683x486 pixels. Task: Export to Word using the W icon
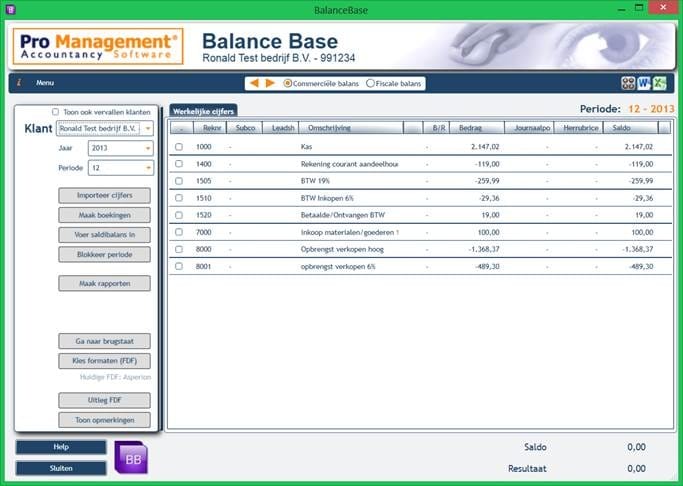click(644, 83)
